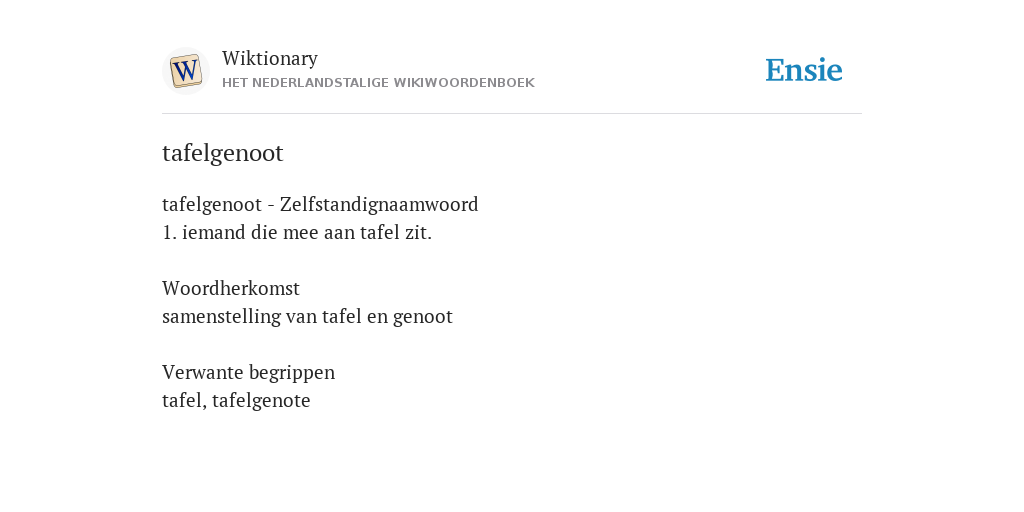Click the Verwante begrippen section label

(x=248, y=372)
